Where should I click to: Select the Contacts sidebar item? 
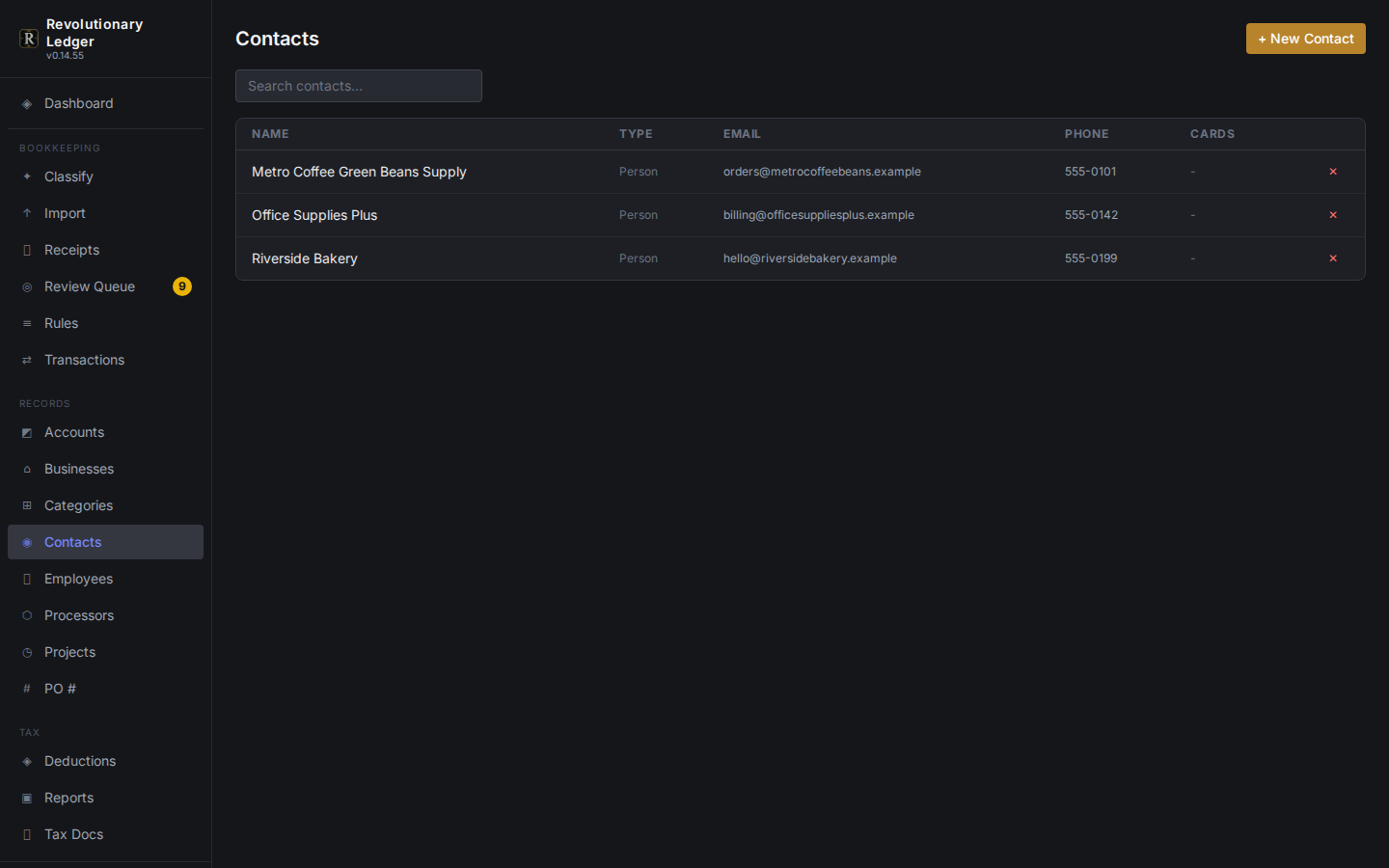pyautogui.click(x=105, y=542)
